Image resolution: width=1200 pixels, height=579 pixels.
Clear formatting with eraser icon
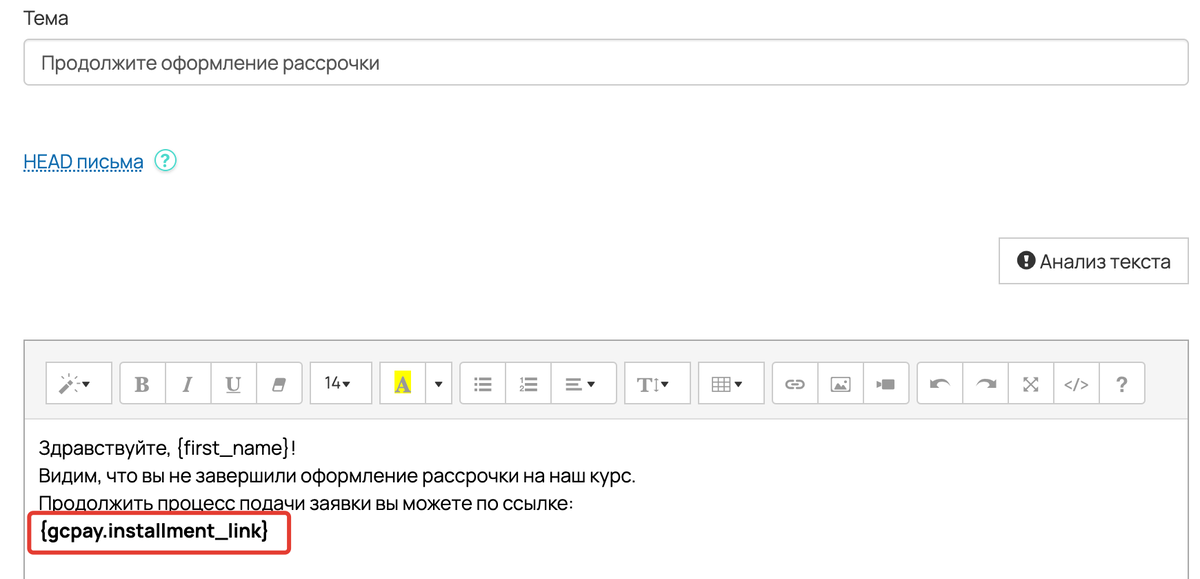[x=279, y=383]
